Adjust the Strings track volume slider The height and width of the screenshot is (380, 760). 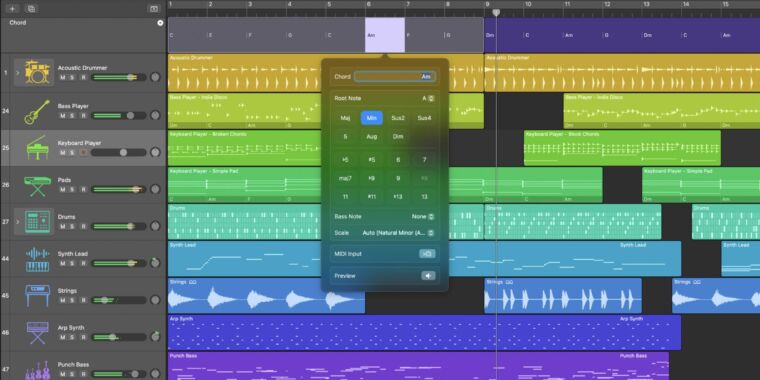click(119, 300)
